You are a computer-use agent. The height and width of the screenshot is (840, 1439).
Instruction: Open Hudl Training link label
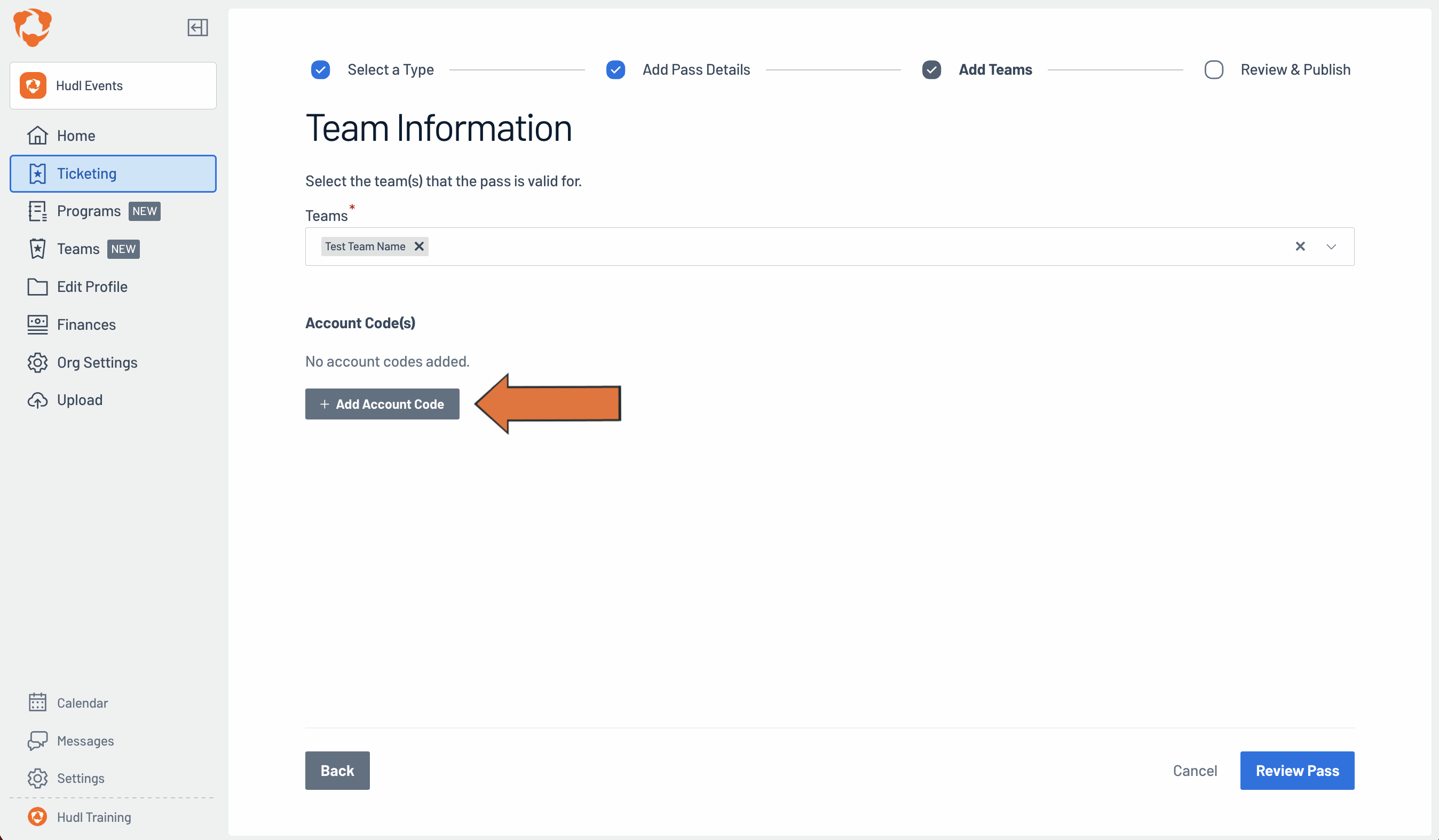(94, 817)
